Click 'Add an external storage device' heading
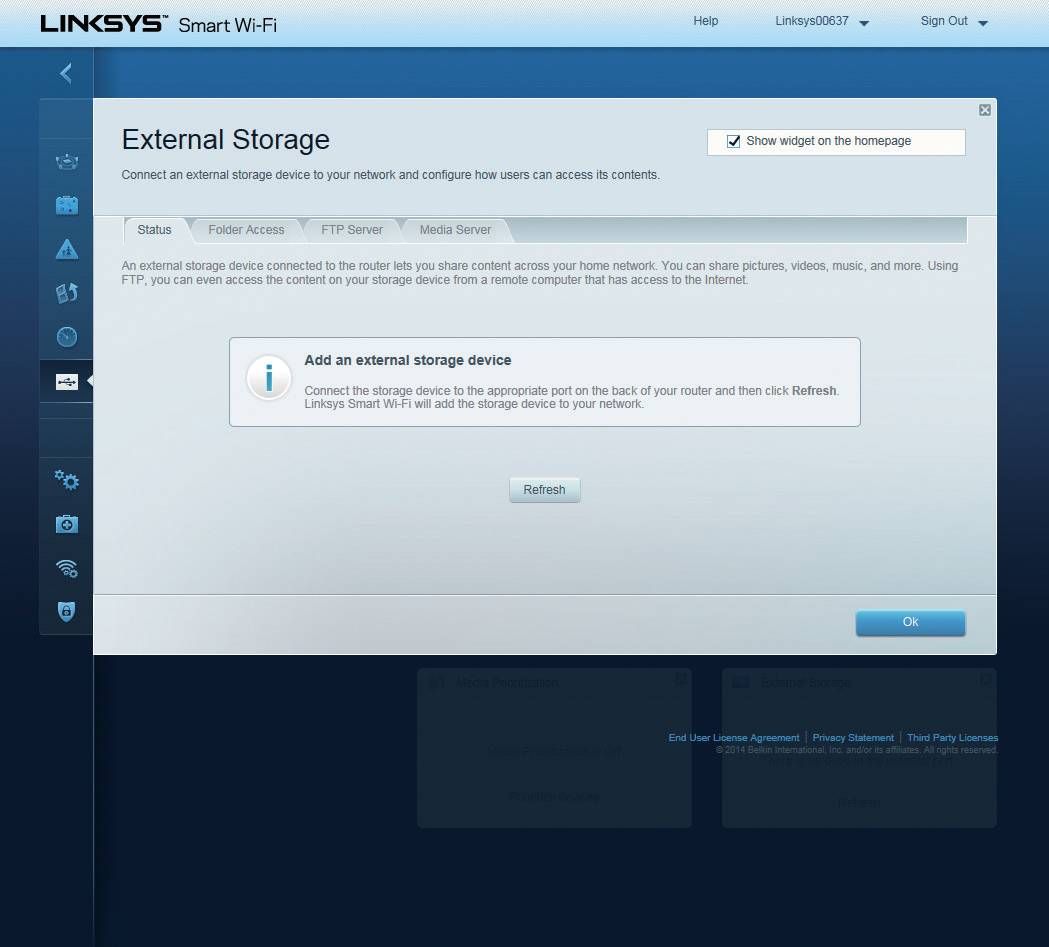Screen dimensions: 1049x947 pos(407,360)
